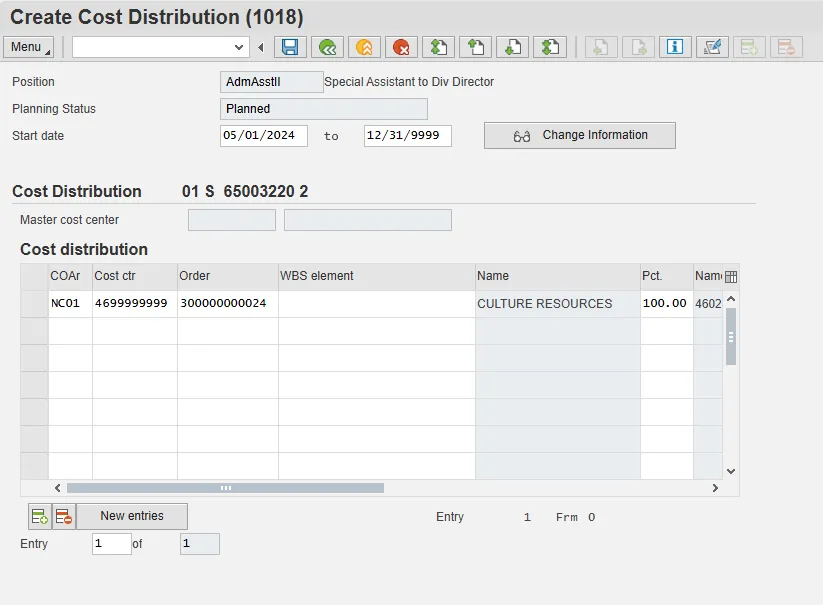The width and height of the screenshot is (823, 605).
Task: Click the Change Information button
Action: 579,135
